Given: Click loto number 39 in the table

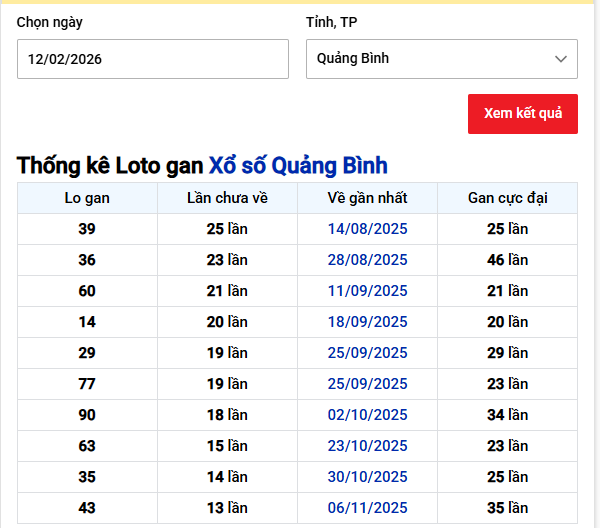Looking at the screenshot, I should pos(87,229).
